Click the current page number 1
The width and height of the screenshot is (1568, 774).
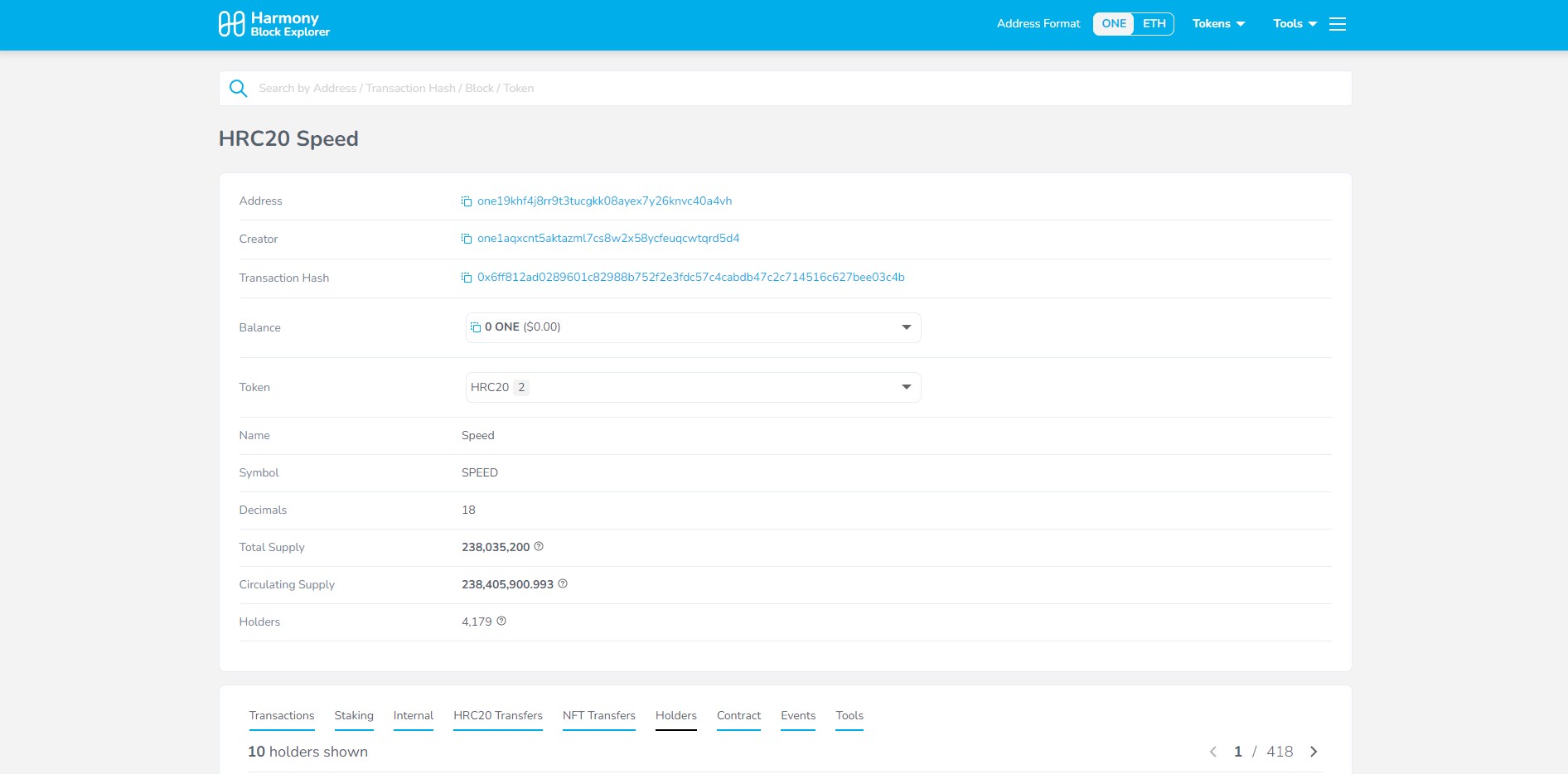point(1238,752)
